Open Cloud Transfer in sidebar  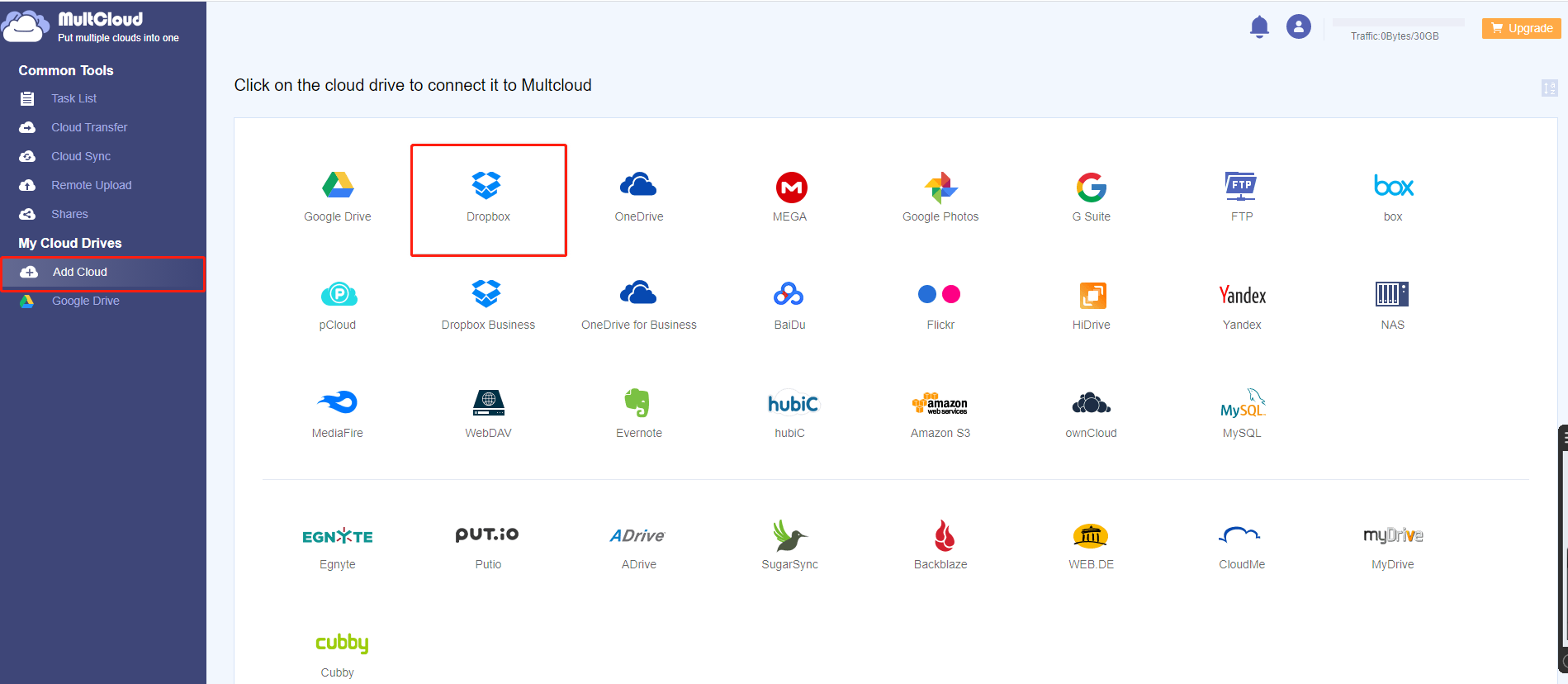[88, 127]
